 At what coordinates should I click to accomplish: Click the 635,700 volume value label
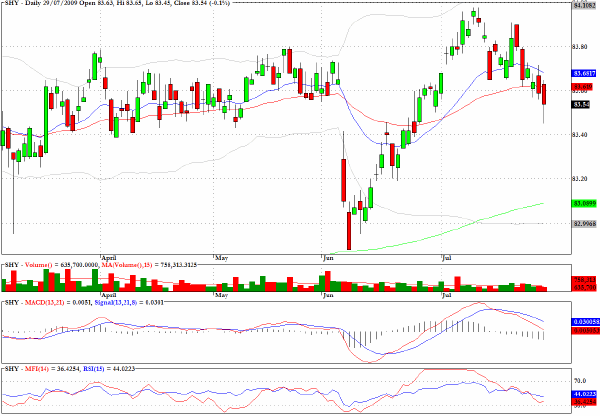pyautogui.click(x=584, y=287)
